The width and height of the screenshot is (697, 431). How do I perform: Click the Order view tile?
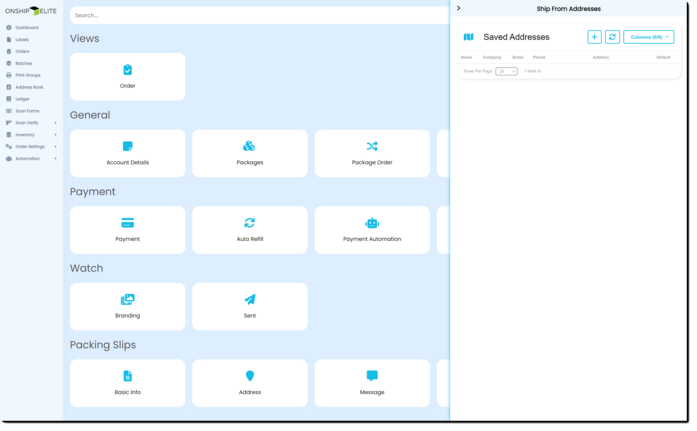click(127, 77)
